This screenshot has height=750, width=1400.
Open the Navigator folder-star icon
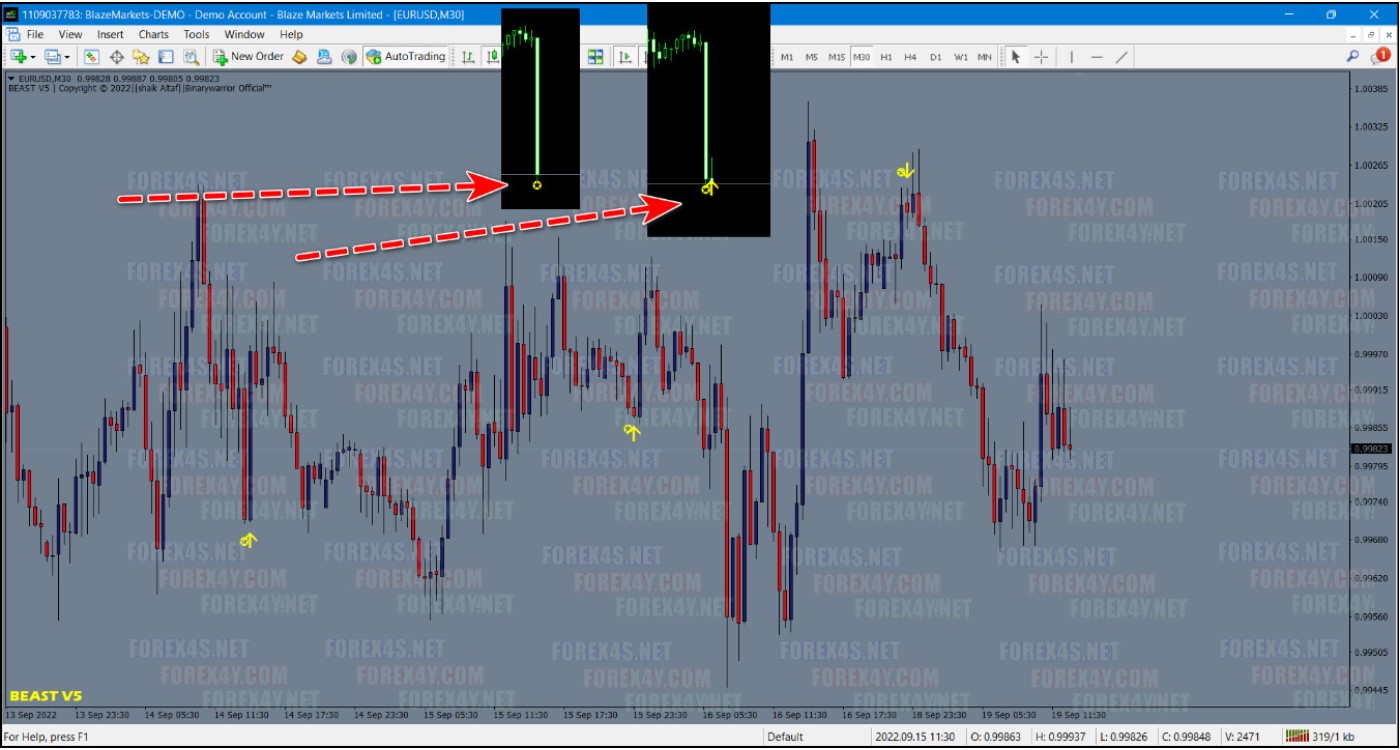(x=141, y=57)
